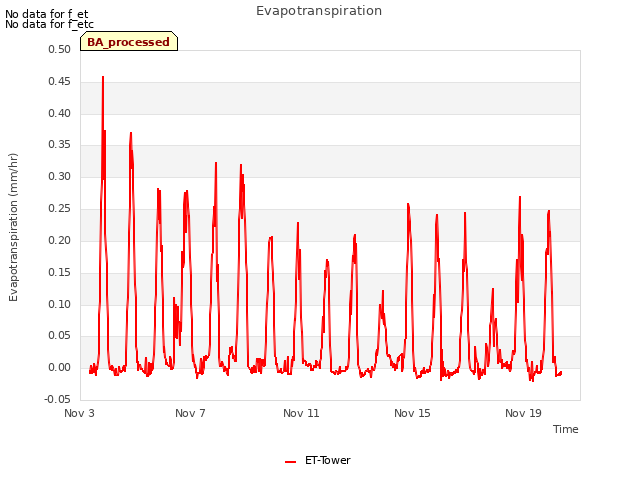The width and height of the screenshot is (640, 480).
Task: Click the 0.10 y-axis tick label
Action: (x=60, y=304)
